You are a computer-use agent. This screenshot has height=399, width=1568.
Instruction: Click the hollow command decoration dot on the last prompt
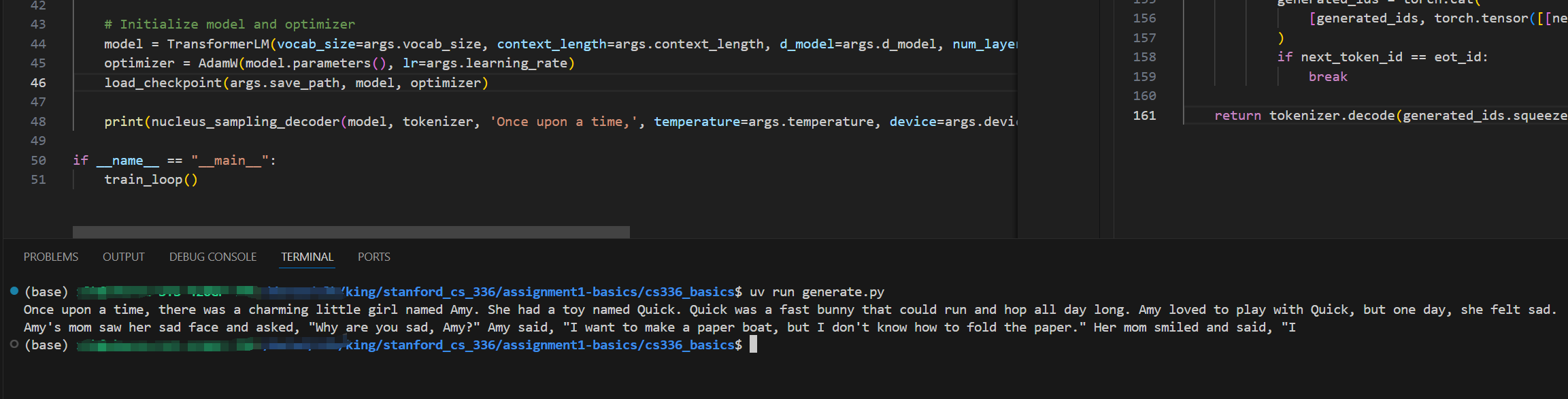[x=14, y=345]
